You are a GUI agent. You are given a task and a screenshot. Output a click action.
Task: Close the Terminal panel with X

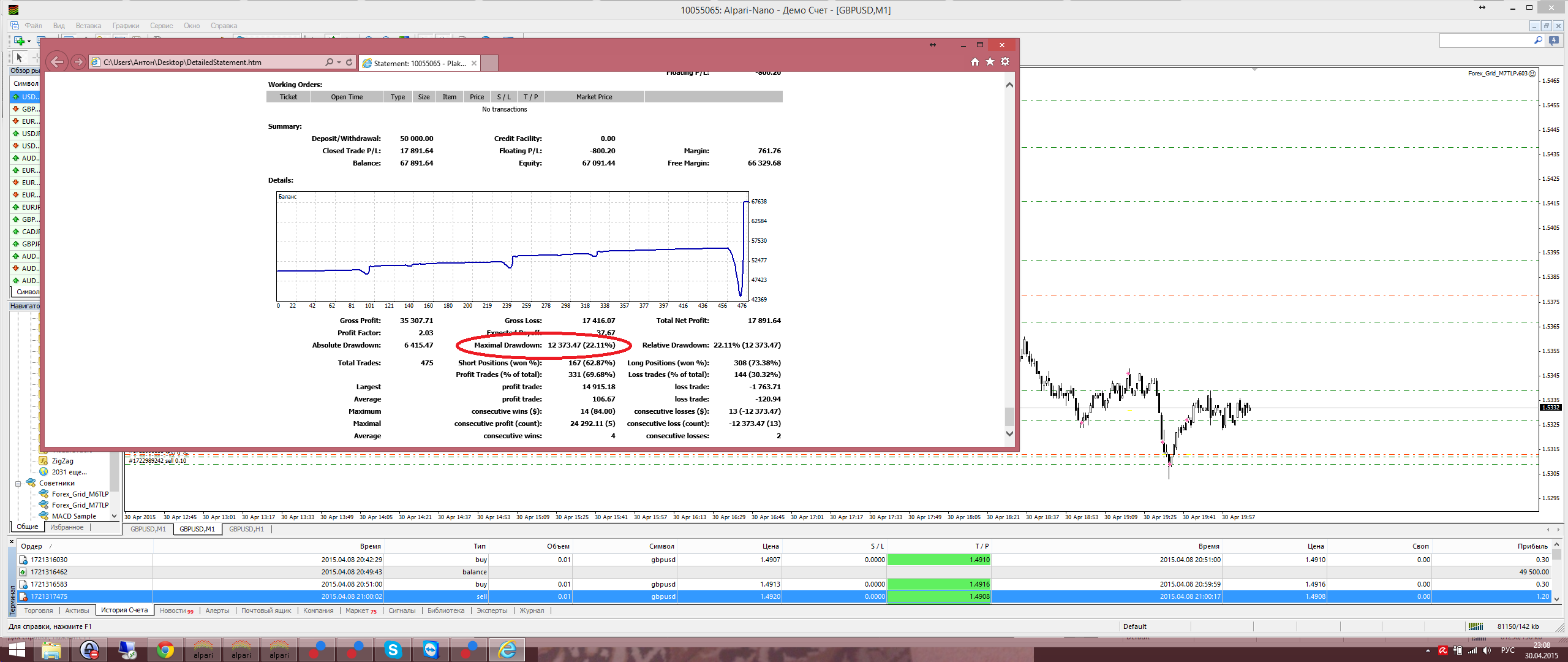(x=11, y=541)
